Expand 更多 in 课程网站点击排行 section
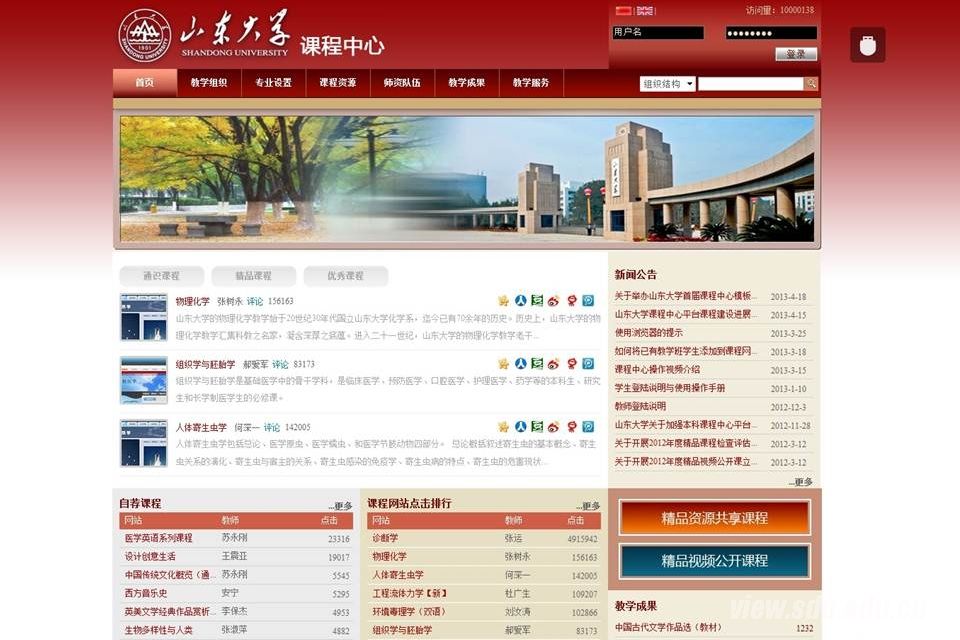 (x=588, y=506)
